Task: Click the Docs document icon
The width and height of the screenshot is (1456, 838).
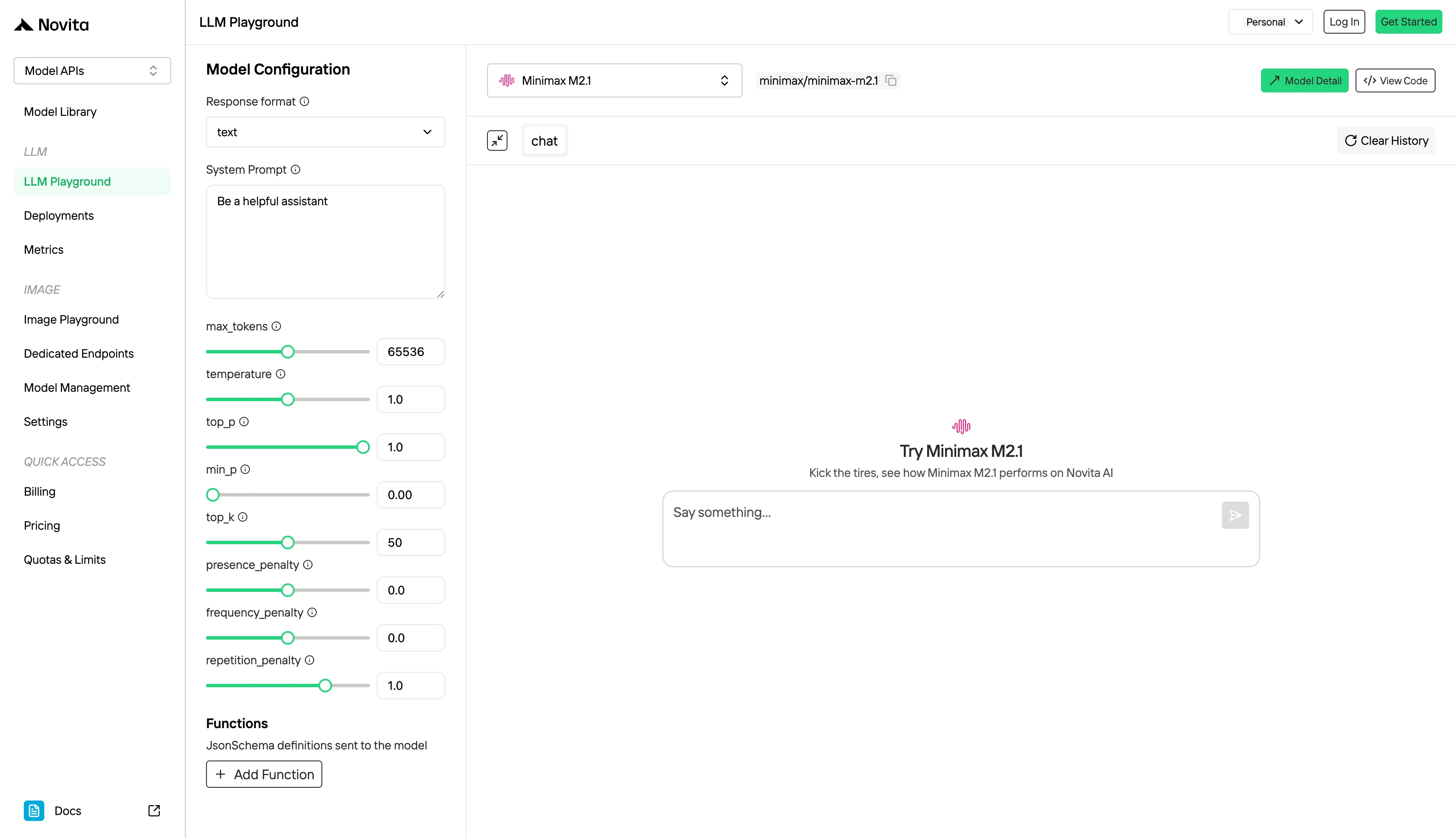Action: (34, 811)
